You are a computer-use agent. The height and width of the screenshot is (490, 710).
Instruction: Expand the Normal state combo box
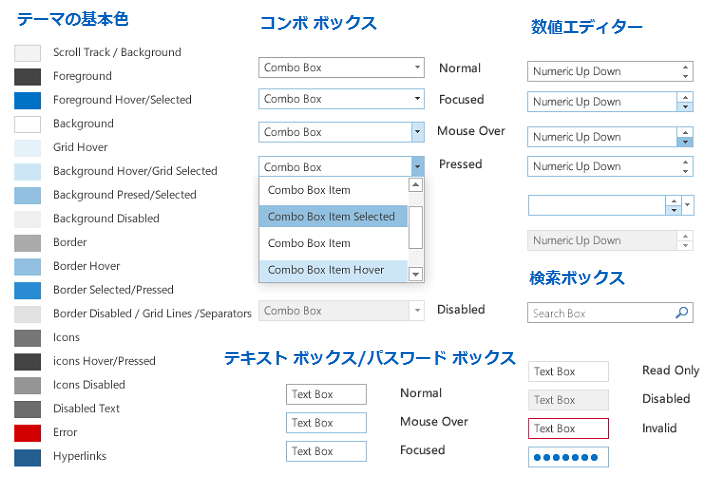click(x=417, y=68)
